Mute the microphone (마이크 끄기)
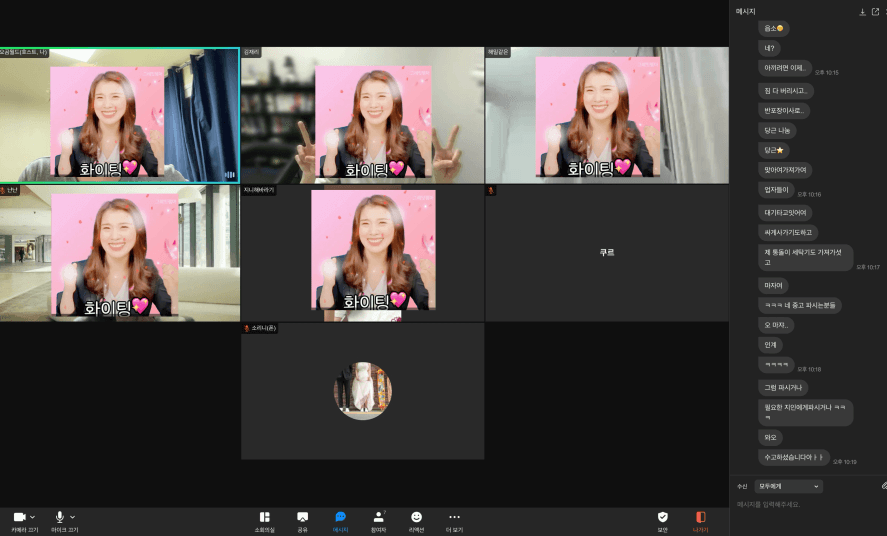The width and height of the screenshot is (887, 536). pos(59,517)
